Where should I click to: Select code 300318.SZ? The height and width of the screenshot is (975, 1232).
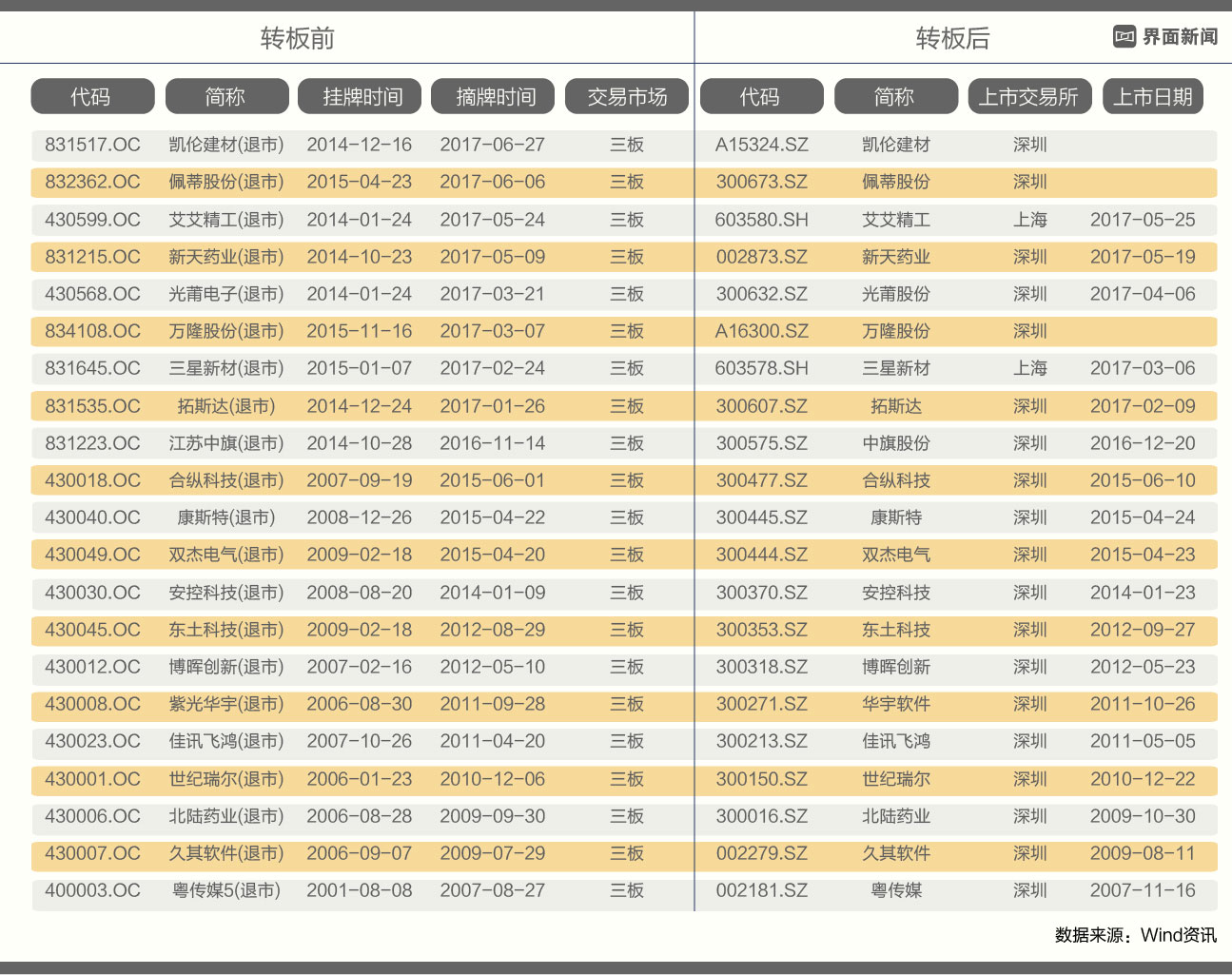pyautogui.click(x=762, y=667)
